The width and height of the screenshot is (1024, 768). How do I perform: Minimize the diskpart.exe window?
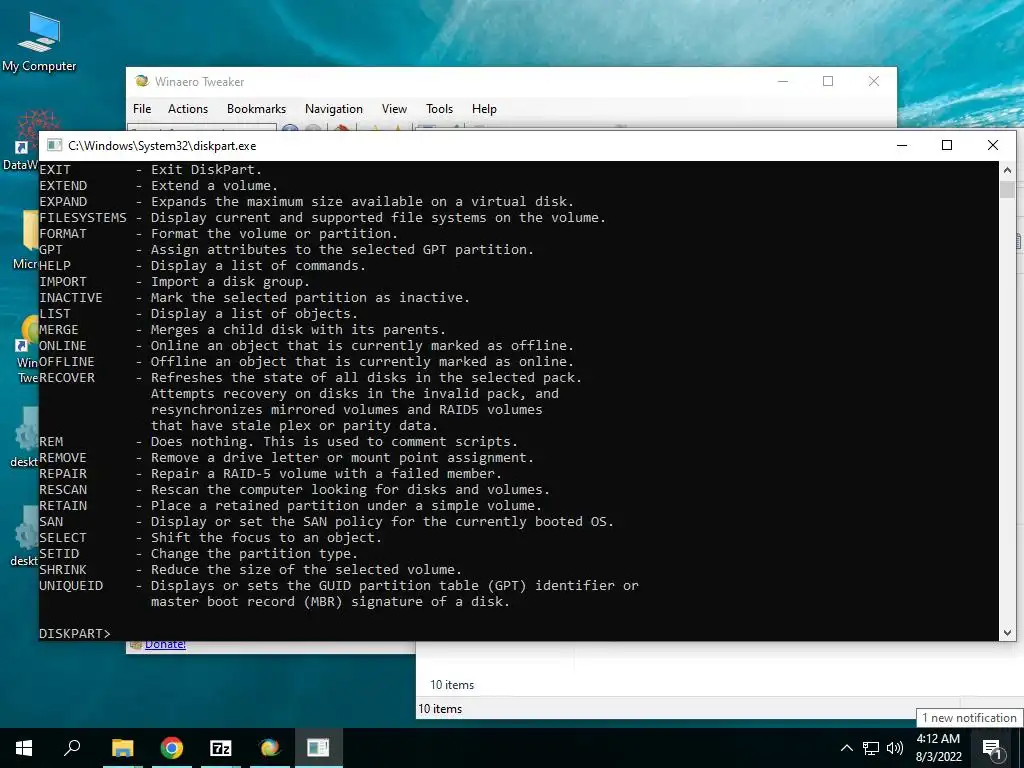point(902,145)
